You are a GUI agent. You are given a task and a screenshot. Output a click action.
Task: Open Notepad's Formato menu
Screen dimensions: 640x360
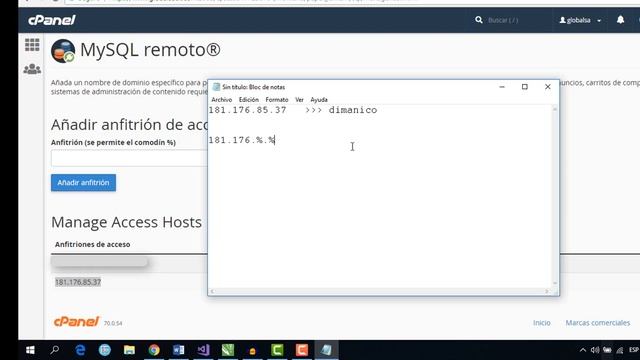coord(277,100)
